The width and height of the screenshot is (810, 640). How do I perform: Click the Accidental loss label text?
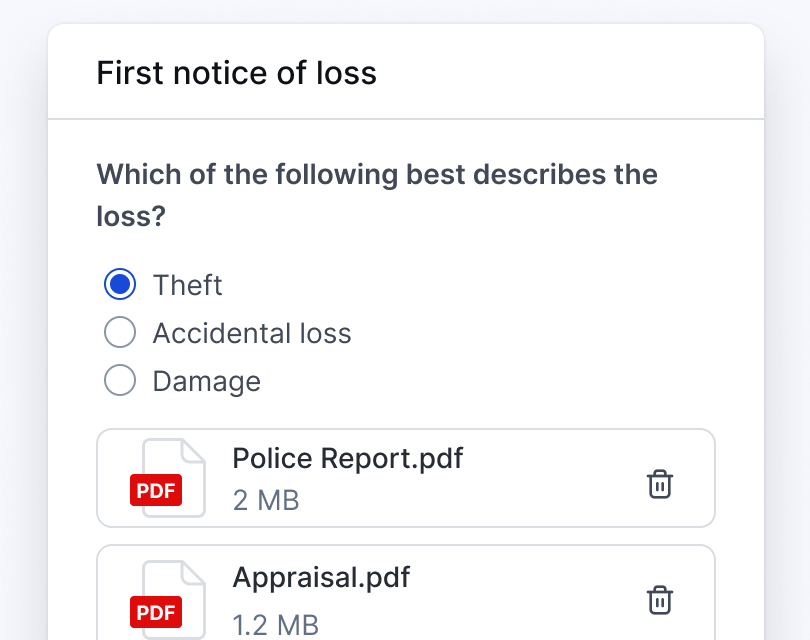pos(251,333)
